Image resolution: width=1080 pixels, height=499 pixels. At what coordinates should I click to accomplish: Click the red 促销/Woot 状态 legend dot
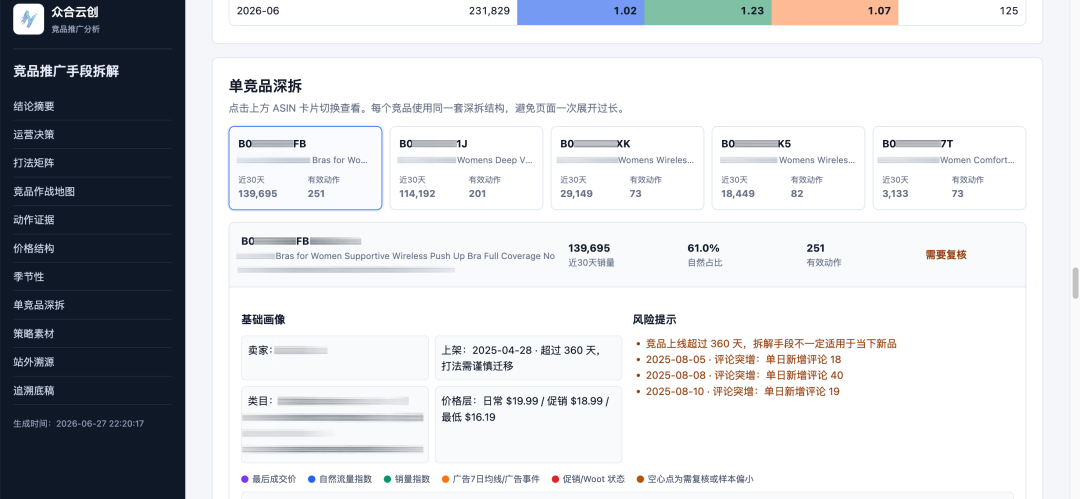coord(555,479)
